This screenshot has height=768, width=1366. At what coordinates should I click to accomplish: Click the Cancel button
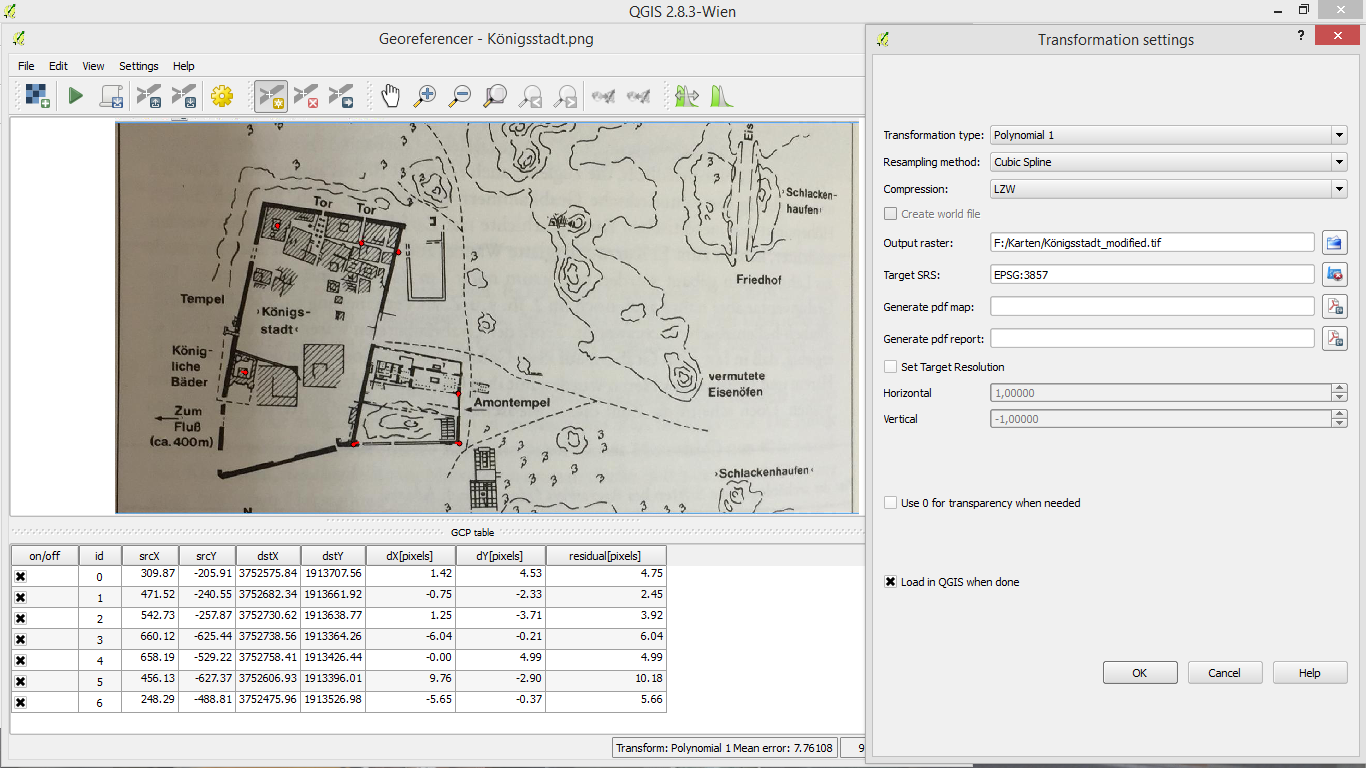click(1224, 673)
